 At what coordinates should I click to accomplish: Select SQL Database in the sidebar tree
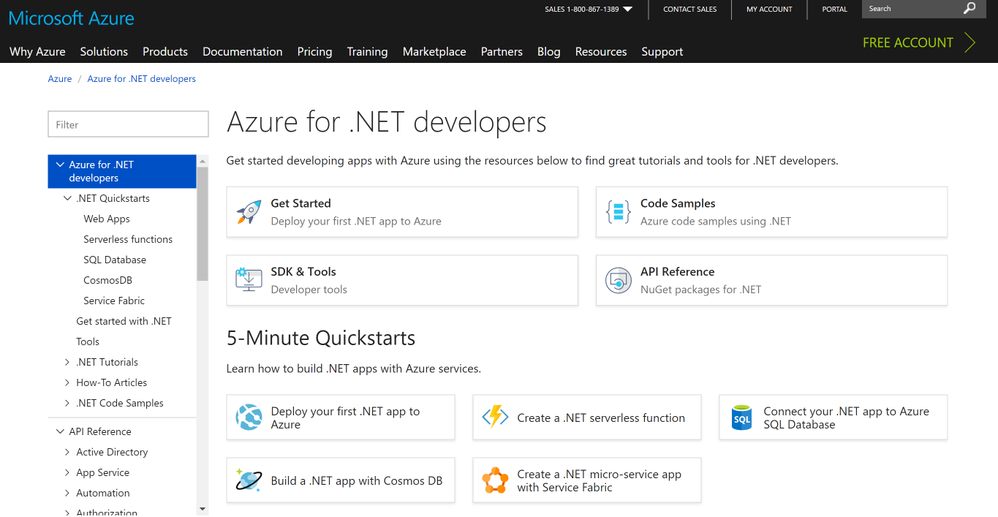115,259
